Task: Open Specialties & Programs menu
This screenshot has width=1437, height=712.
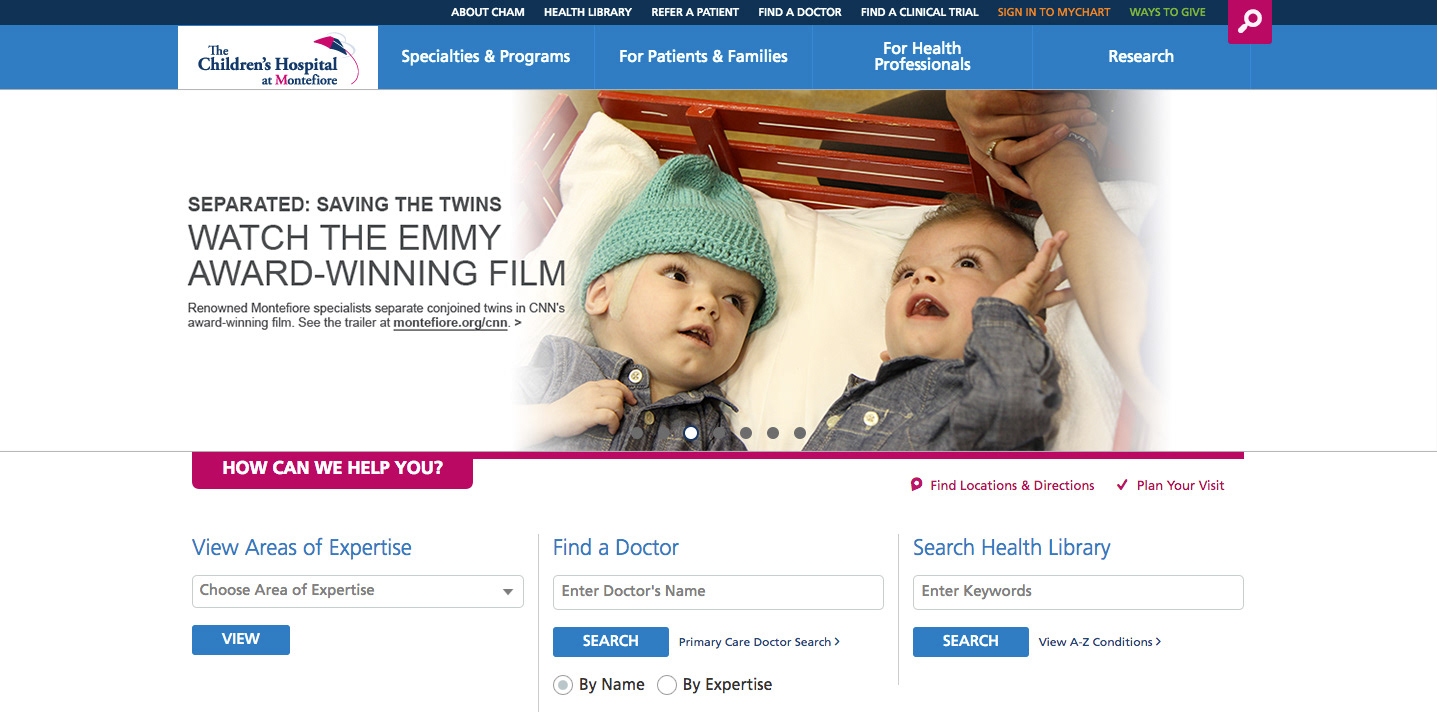Action: point(486,57)
